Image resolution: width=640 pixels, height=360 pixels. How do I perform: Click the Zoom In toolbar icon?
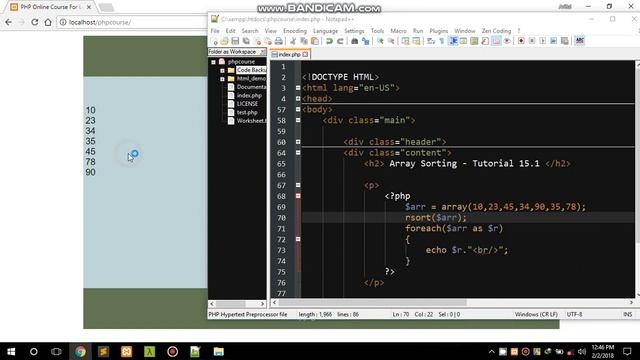pyautogui.click(x=380, y=41)
